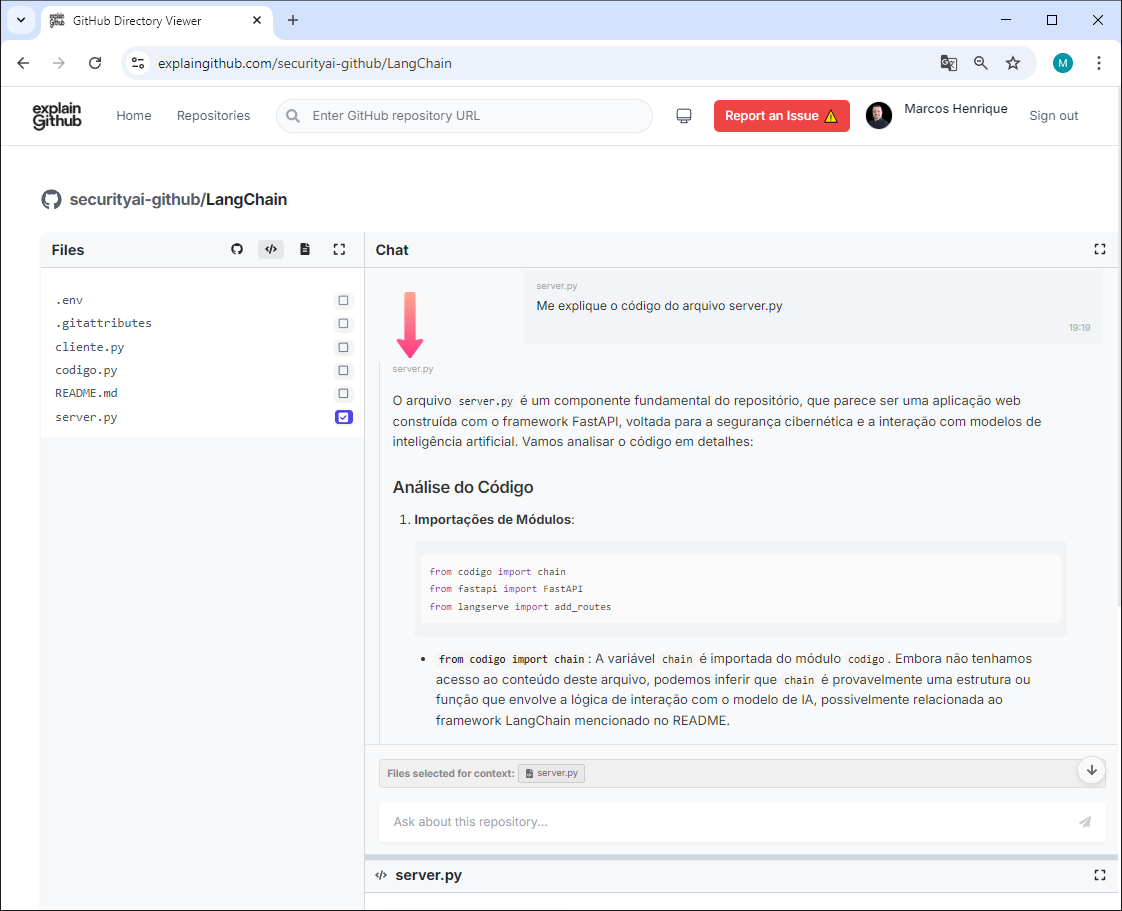The height and width of the screenshot is (911, 1122).
Task: Open the tab search dropdown chevron
Action: pos(21,20)
